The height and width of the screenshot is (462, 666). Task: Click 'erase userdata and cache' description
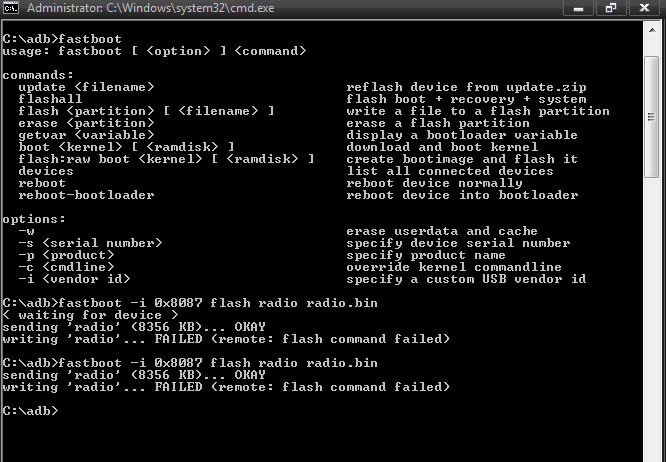tap(444, 231)
